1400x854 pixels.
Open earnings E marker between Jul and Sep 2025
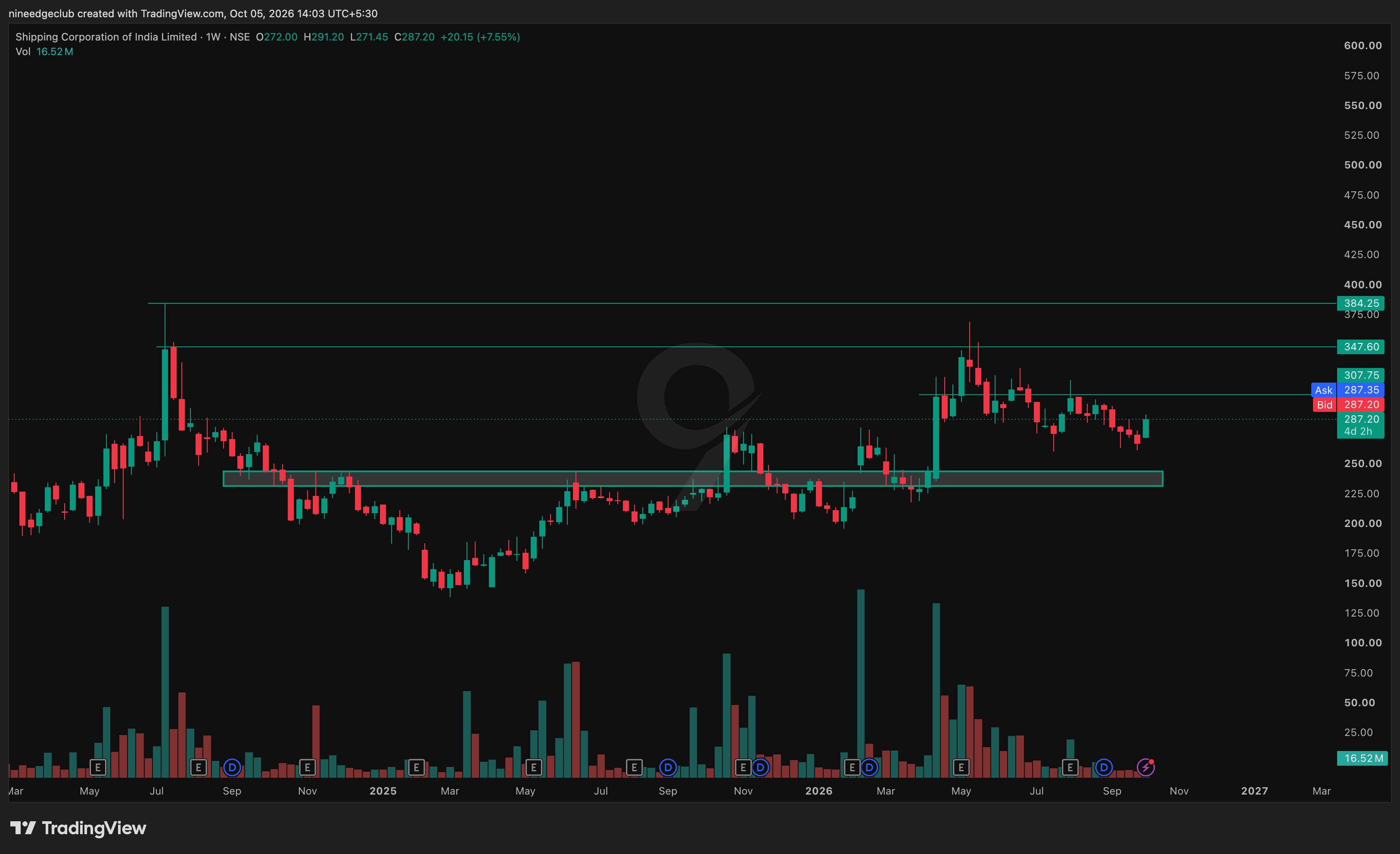click(x=634, y=768)
